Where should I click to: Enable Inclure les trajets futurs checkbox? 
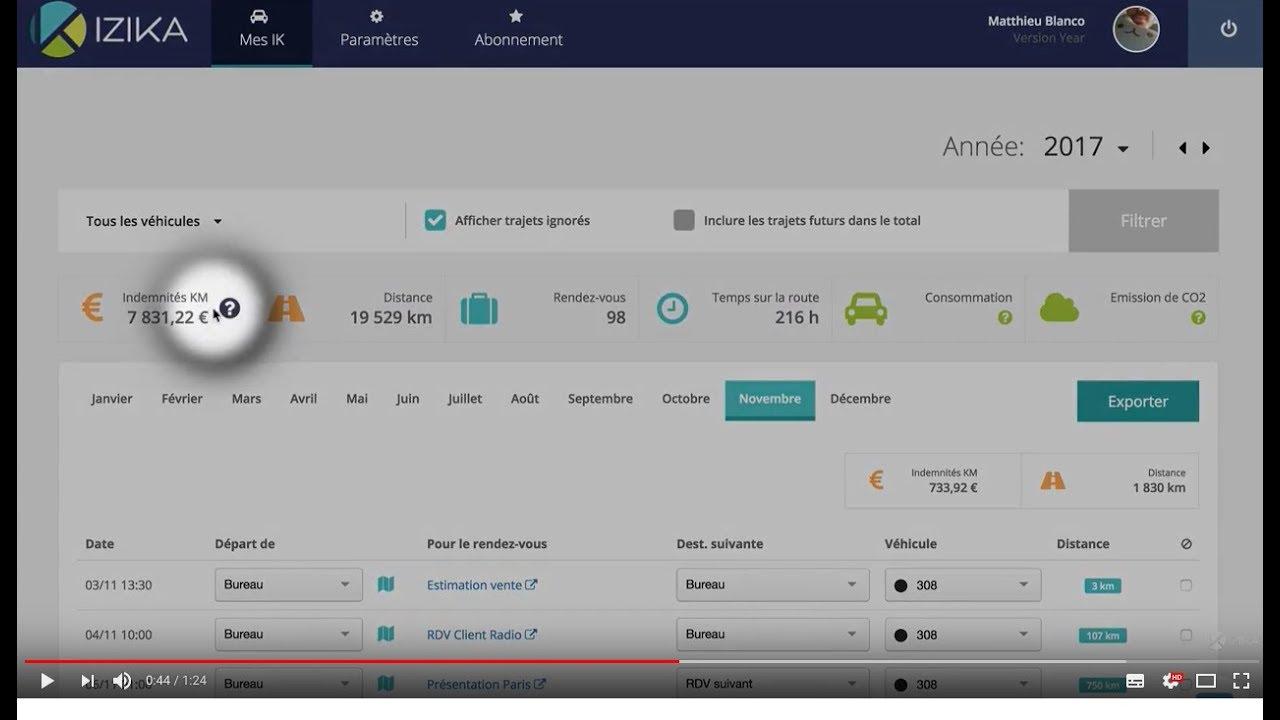(684, 221)
